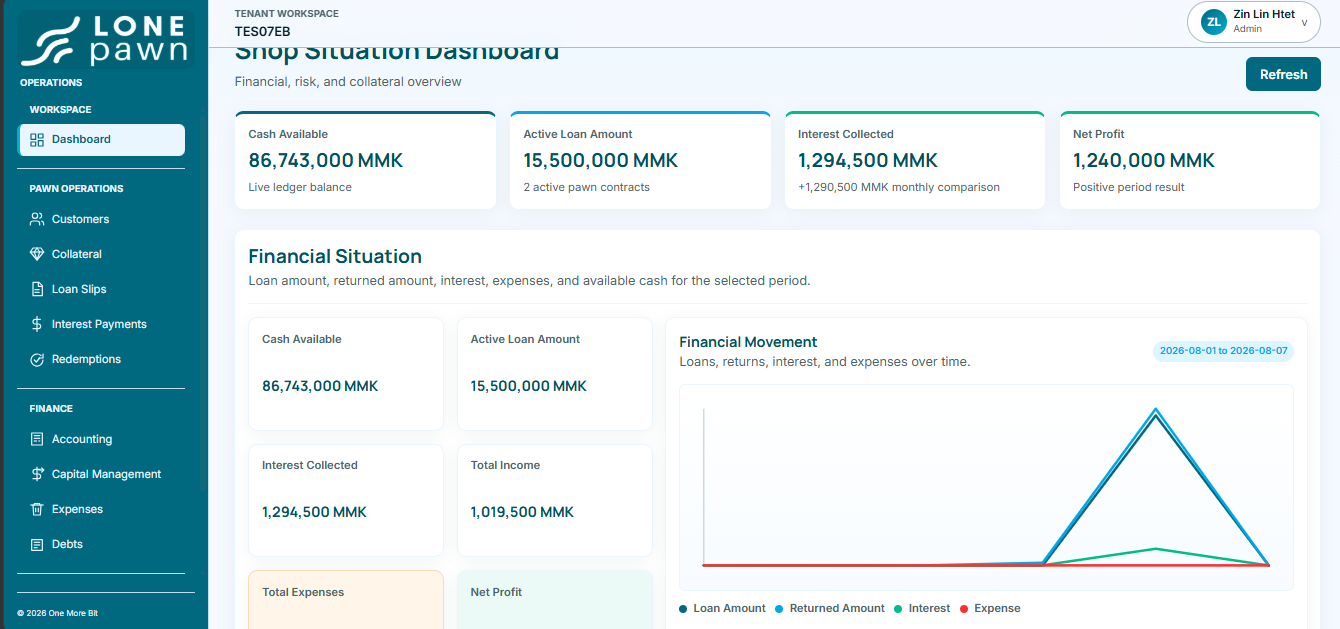Select the top Active Loan Amount card
This screenshot has width=1340, height=629.
(640, 160)
